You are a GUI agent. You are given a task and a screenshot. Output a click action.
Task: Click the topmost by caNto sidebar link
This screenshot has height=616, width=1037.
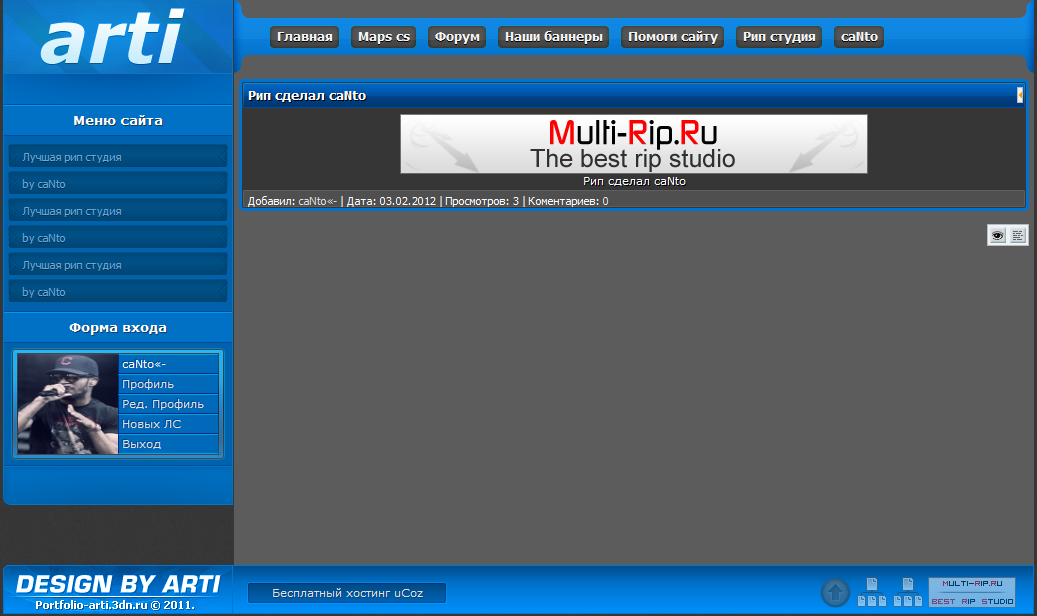tap(118, 184)
